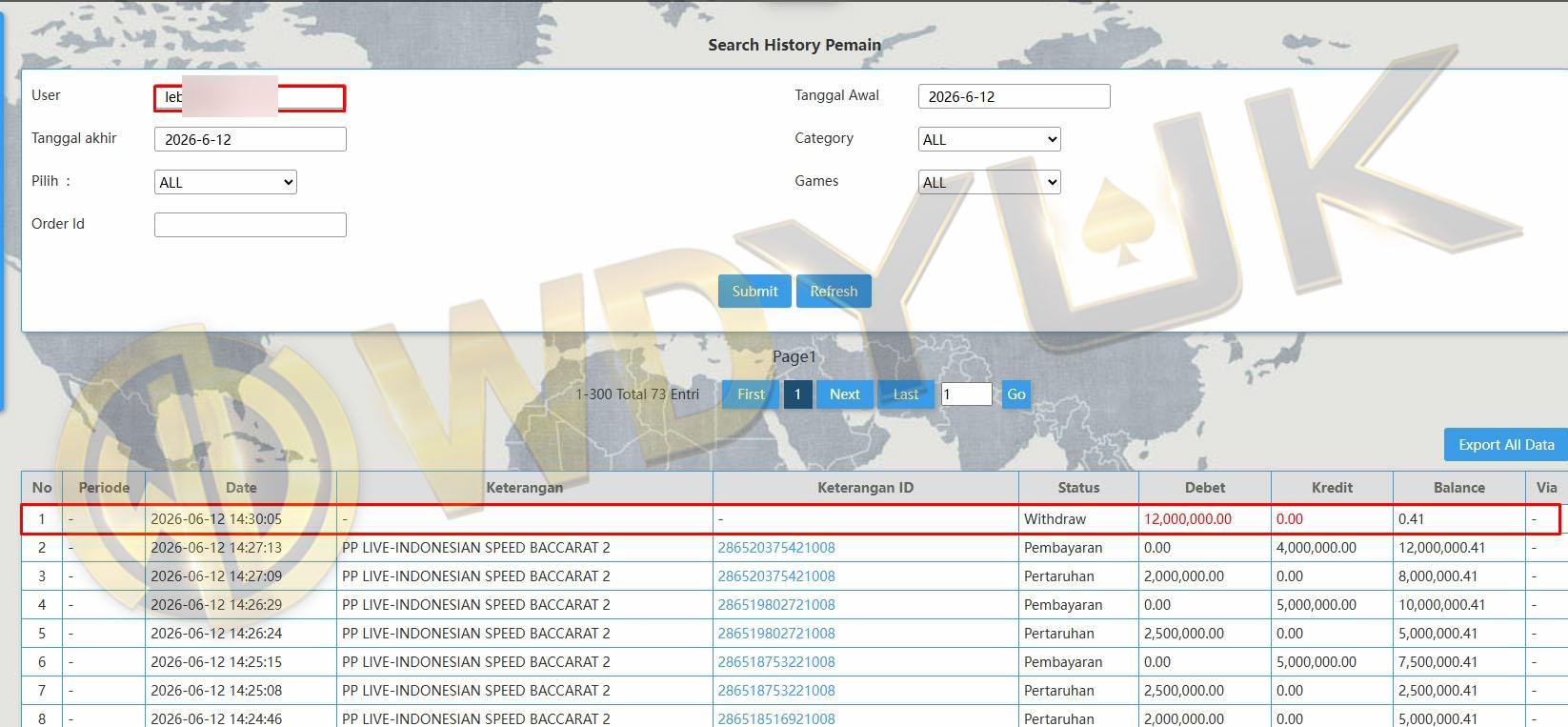Go to the Next page

845,394
